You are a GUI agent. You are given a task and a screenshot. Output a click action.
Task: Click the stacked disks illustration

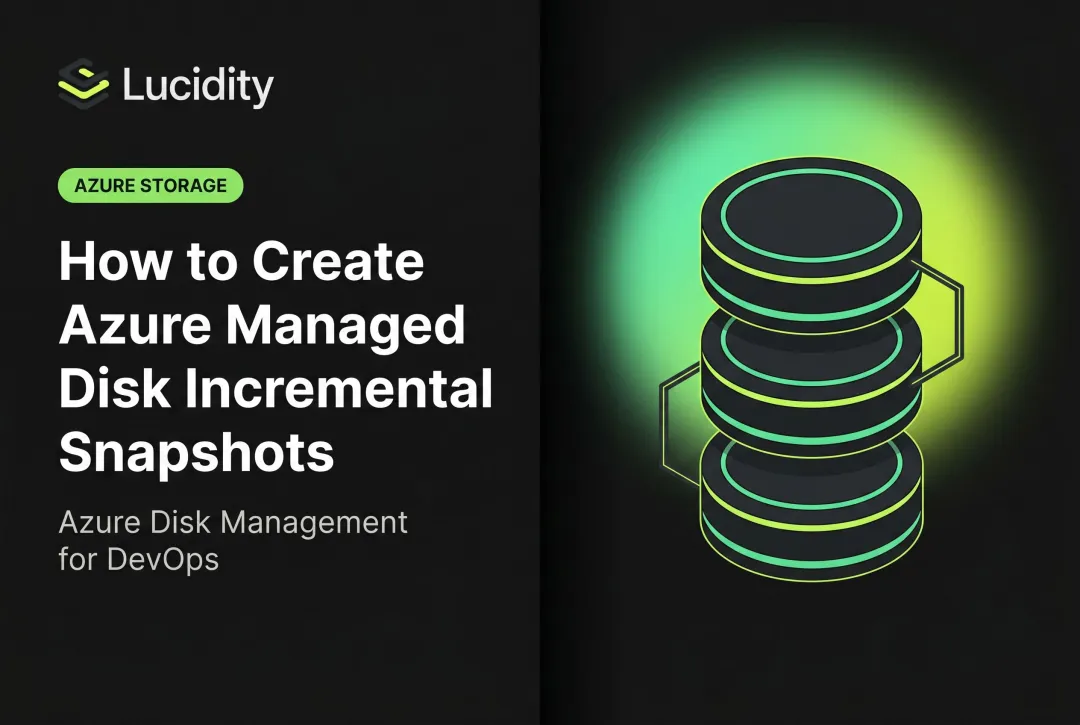point(811,368)
